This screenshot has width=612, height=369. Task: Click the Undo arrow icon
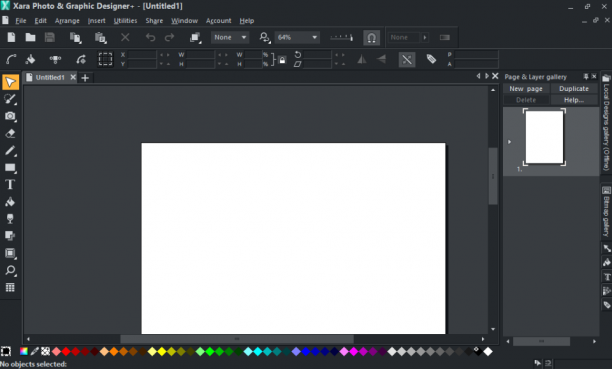coord(150,37)
